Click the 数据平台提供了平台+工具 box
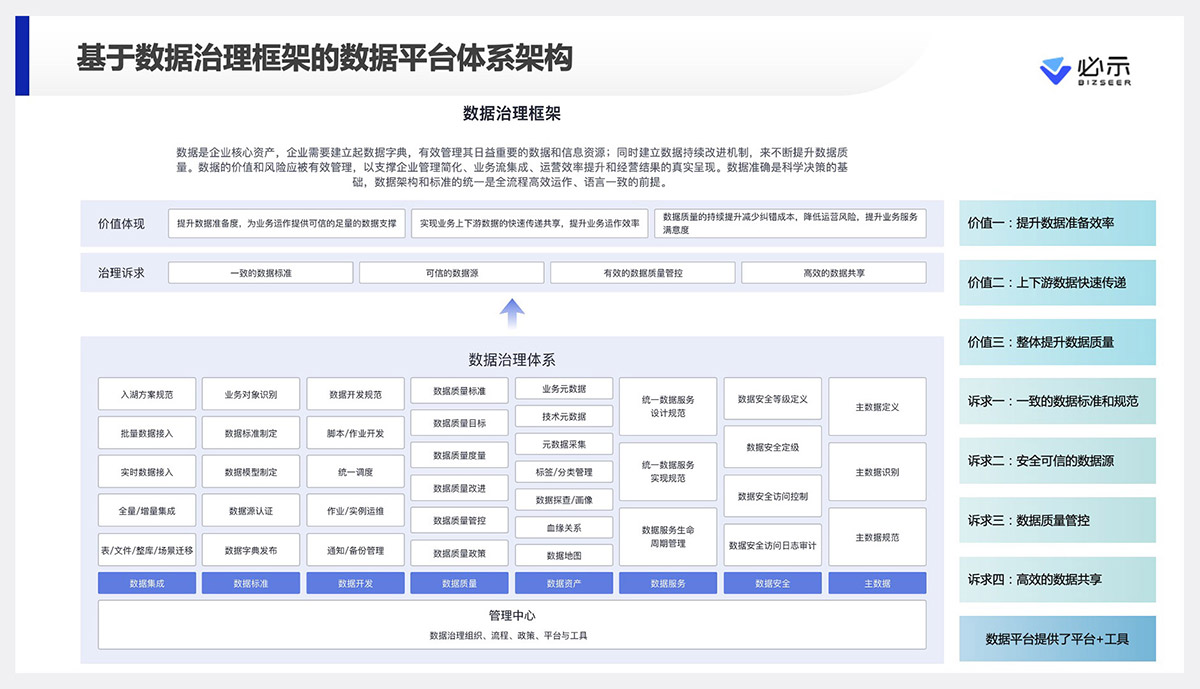 [1057, 639]
